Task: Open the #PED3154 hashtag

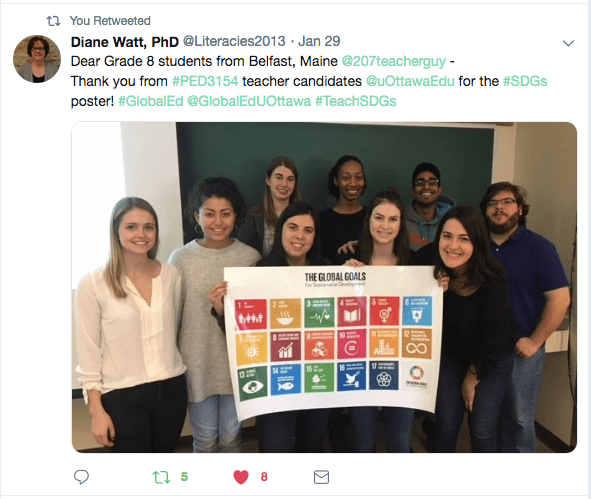Action: [205, 81]
